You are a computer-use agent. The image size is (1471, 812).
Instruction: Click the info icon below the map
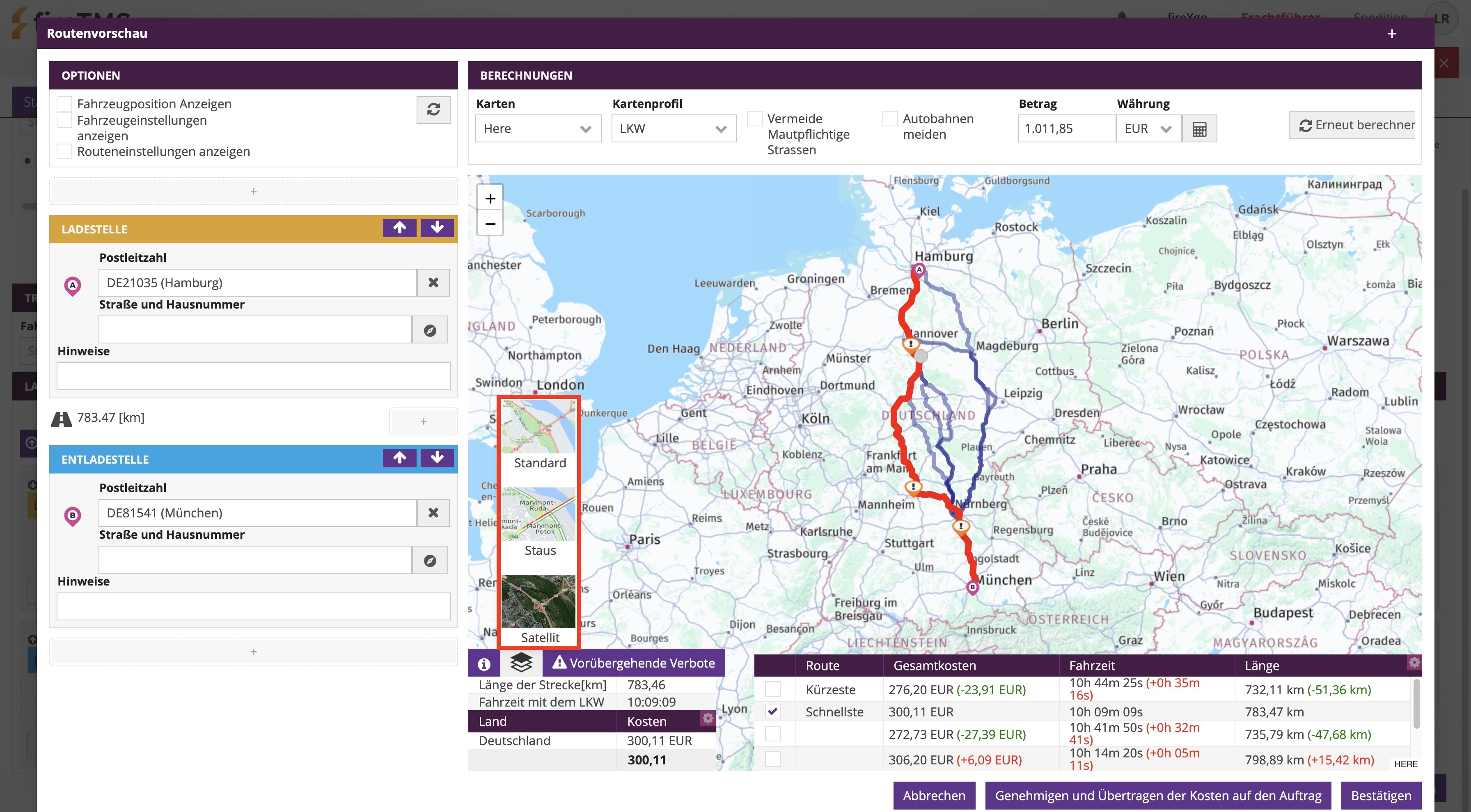(x=483, y=663)
